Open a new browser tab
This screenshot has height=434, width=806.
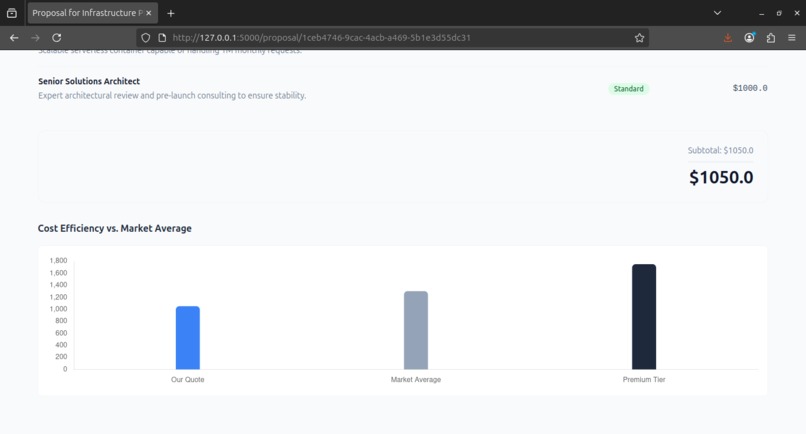[171, 13]
